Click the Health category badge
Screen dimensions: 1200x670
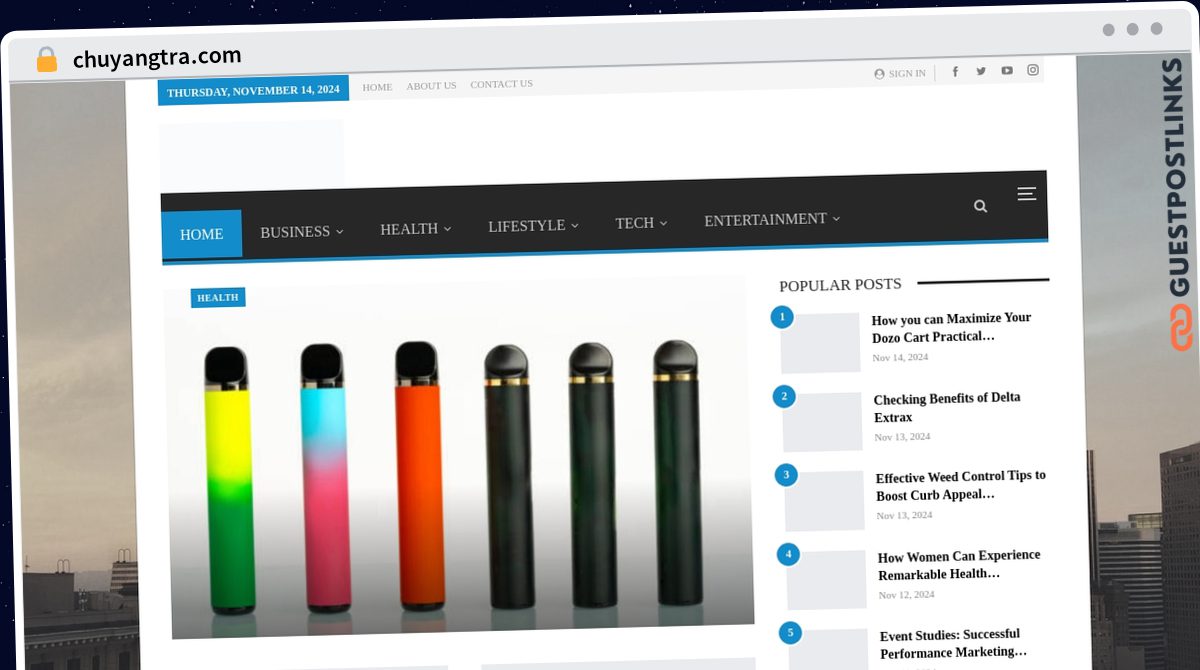coord(218,297)
